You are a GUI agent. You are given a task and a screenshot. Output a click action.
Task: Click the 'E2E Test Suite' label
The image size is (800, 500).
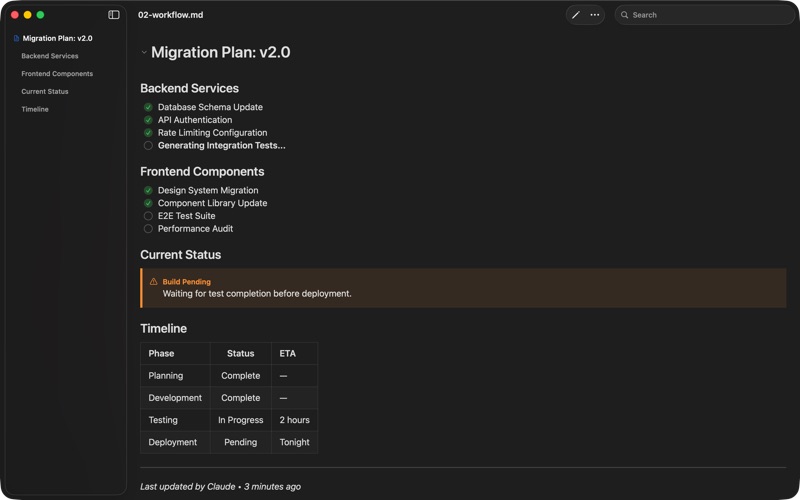(x=186, y=216)
